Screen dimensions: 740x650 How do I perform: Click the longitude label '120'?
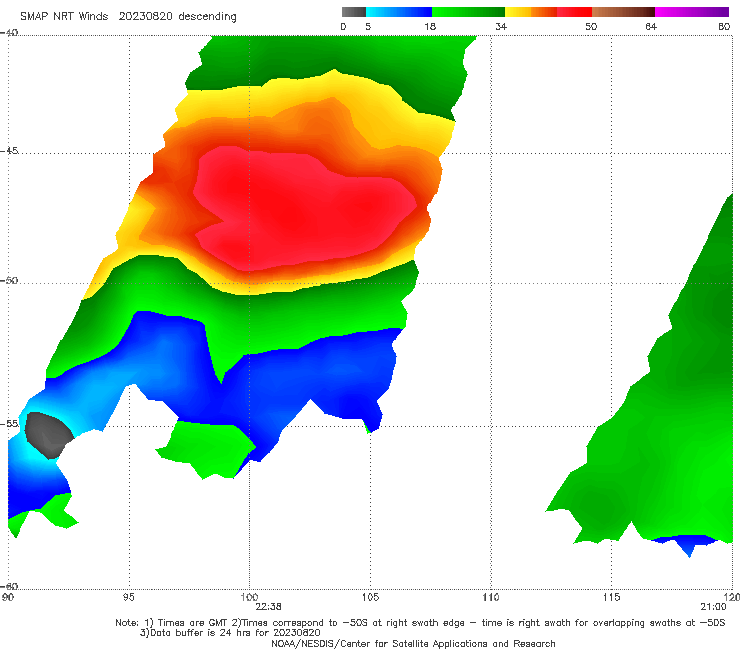coord(731,597)
